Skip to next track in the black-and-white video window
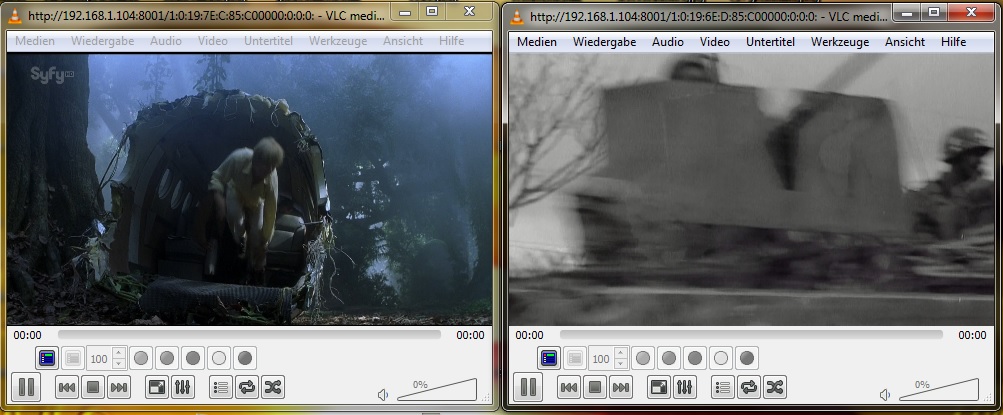Image resolution: width=1003 pixels, height=415 pixels. [621, 387]
